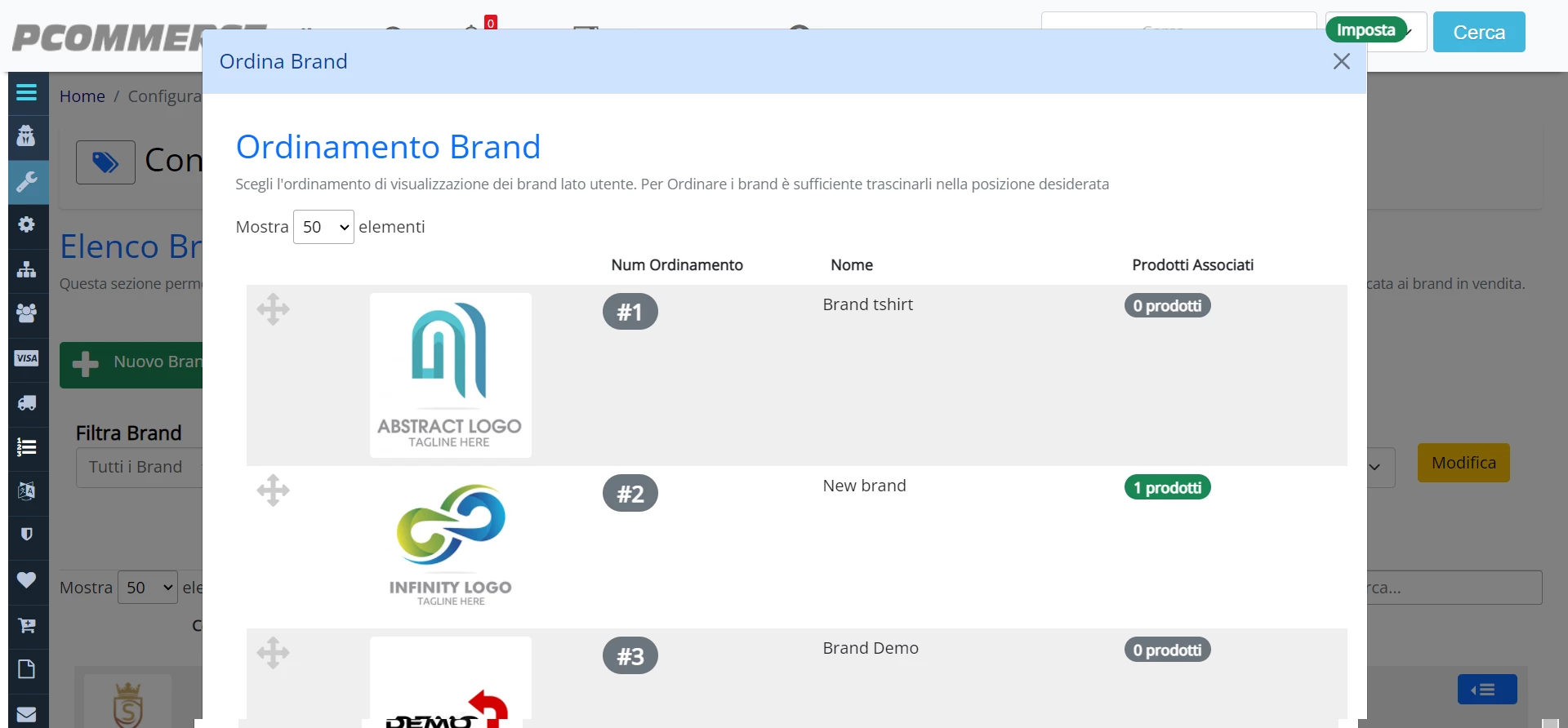Open the top sidebar icon under hamburger
Viewport: 1568px width, 728px height.
[x=27, y=135]
